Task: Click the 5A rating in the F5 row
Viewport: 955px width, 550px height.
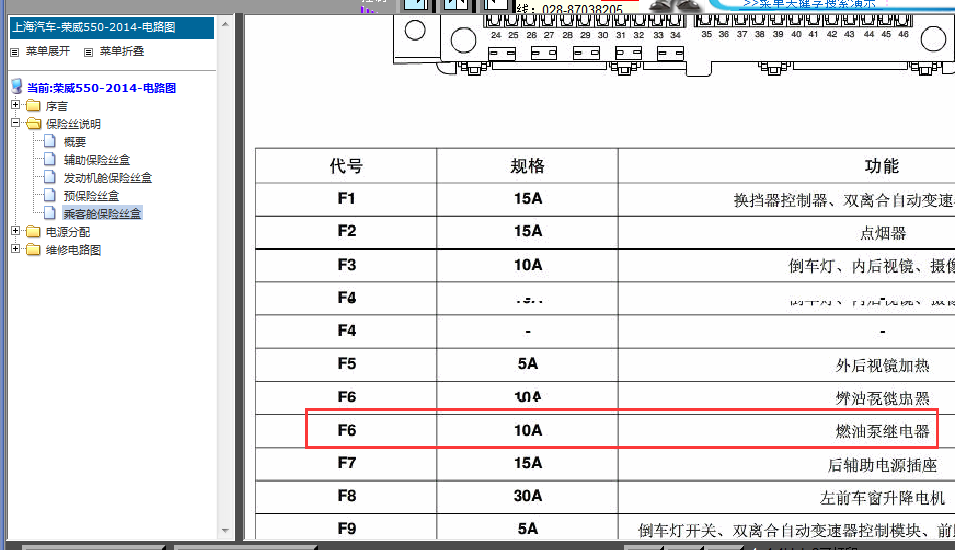Action: [527, 364]
